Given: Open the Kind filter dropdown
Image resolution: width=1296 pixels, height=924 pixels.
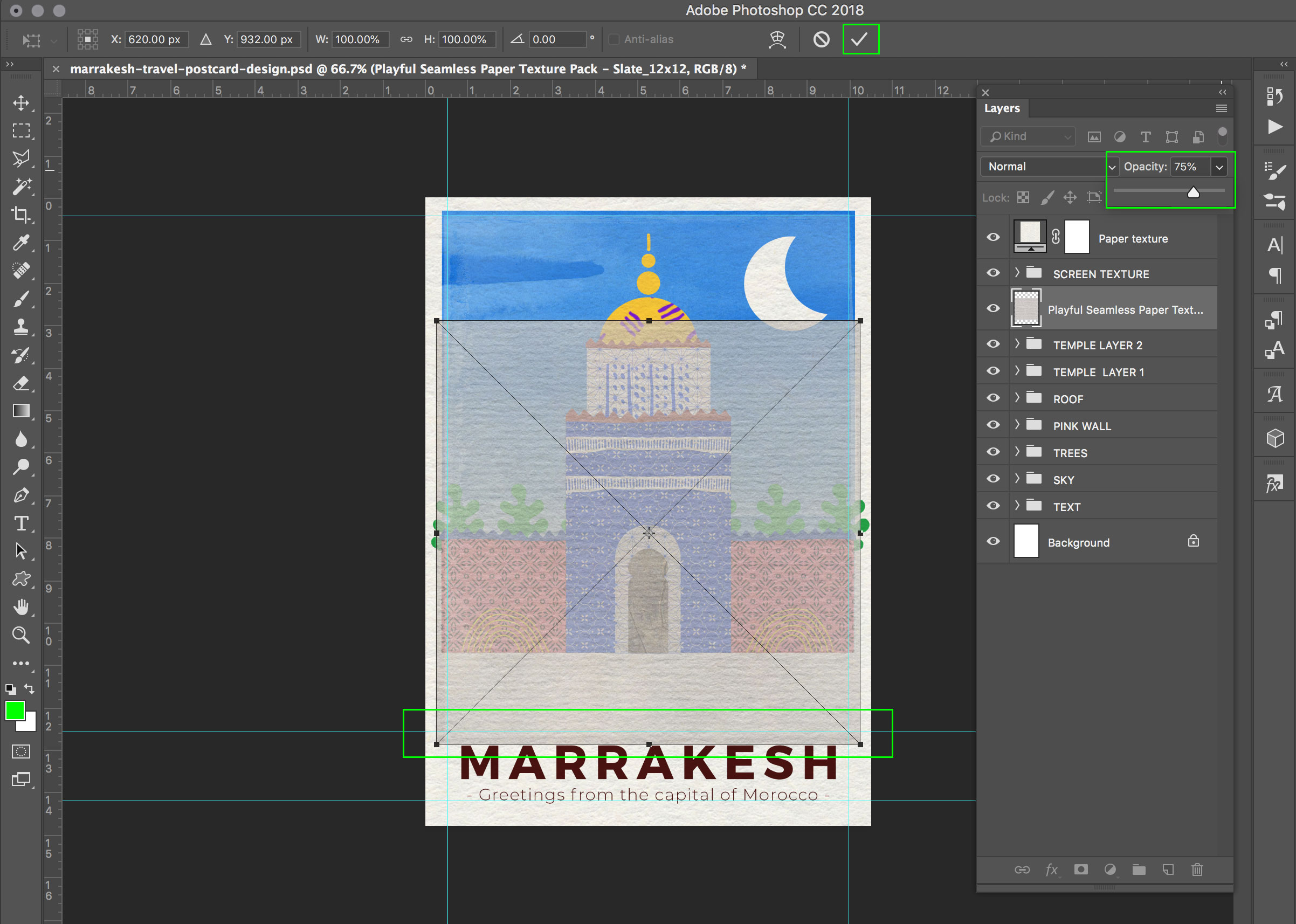Looking at the screenshot, I should click(1028, 136).
